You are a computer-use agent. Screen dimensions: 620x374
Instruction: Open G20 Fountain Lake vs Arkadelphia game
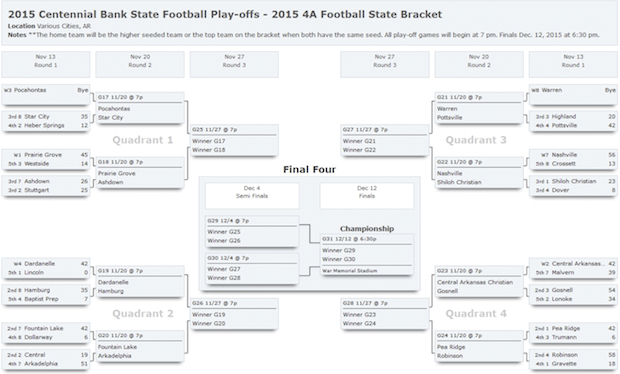[x=140, y=347]
